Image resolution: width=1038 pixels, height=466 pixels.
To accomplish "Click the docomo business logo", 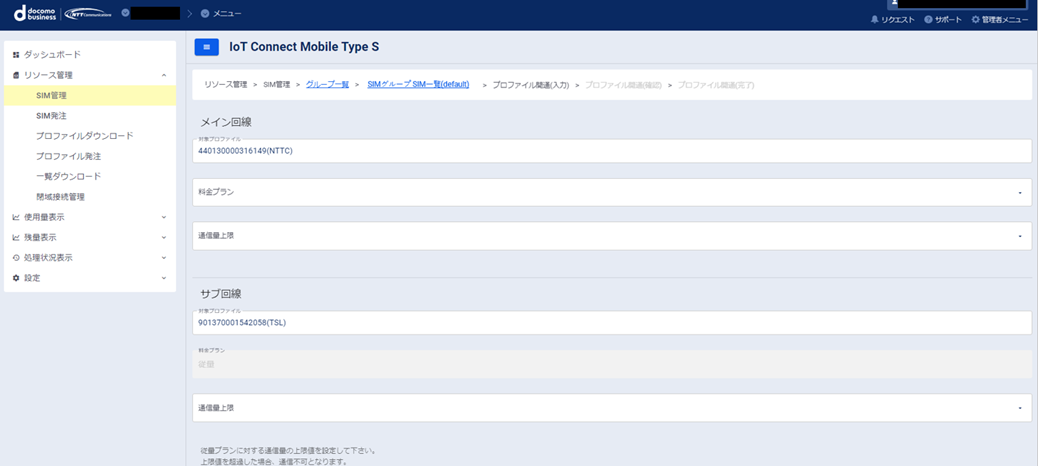I will click(x=35, y=13).
